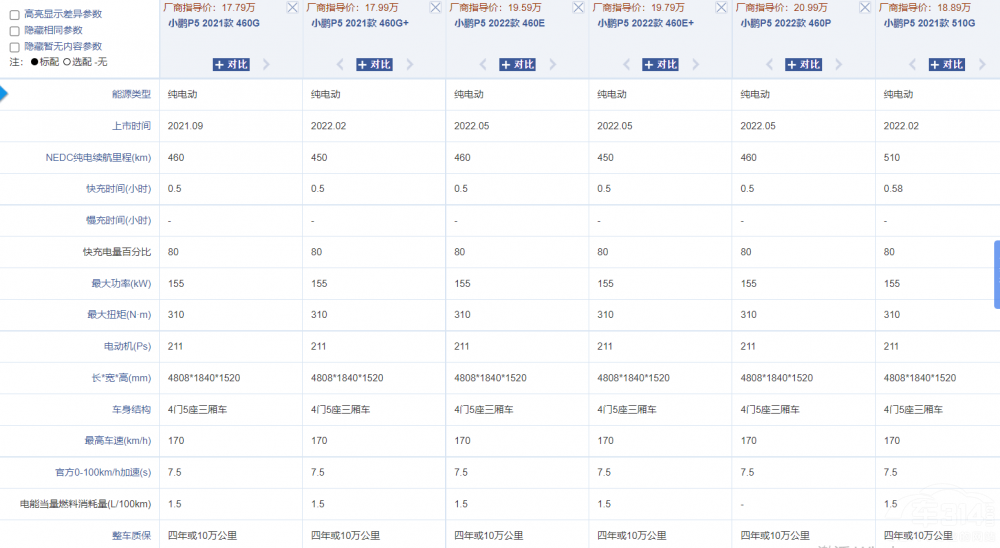Viewport: 1000px width, 548px height.
Task: Close the 小鹏P5 2022款 460E+ column
Action: [721, 8]
